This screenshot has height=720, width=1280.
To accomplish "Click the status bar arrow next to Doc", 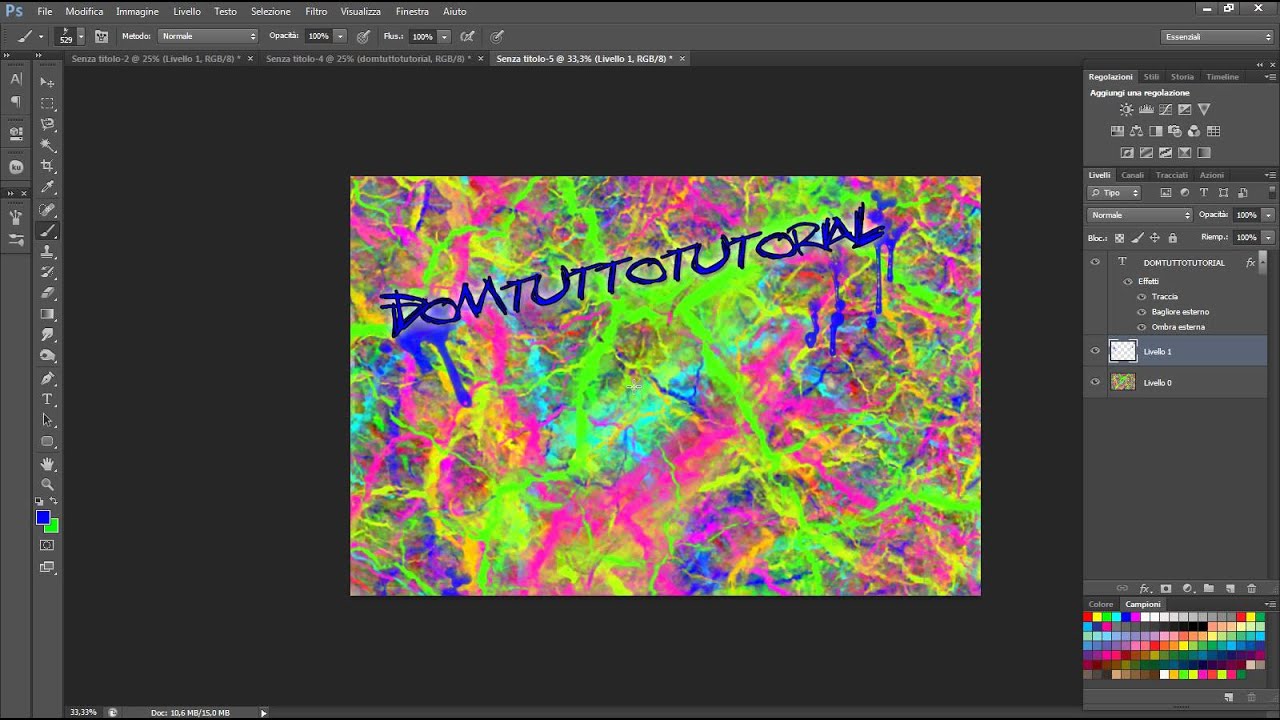I will point(263,713).
